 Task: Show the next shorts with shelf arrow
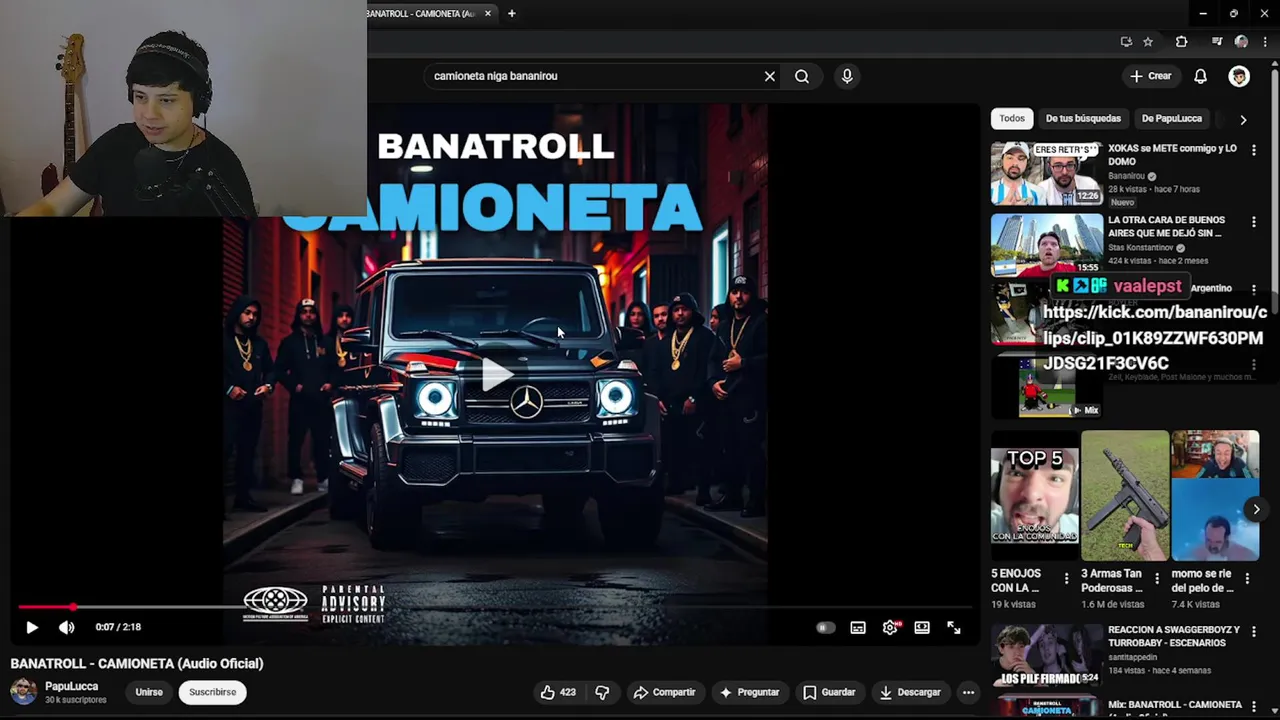coord(1256,509)
